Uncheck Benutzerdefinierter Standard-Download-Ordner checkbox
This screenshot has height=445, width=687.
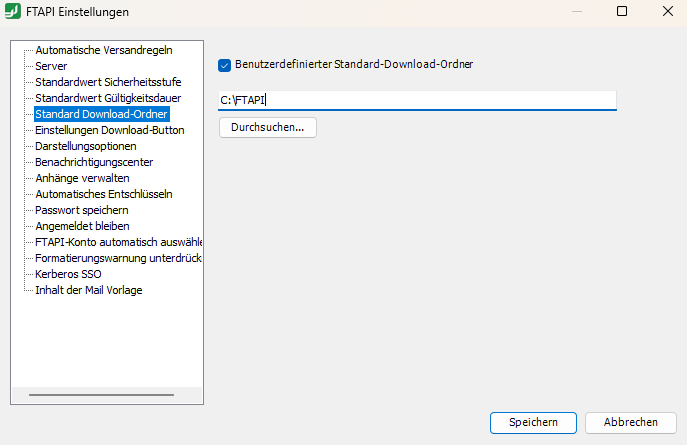(224, 65)
